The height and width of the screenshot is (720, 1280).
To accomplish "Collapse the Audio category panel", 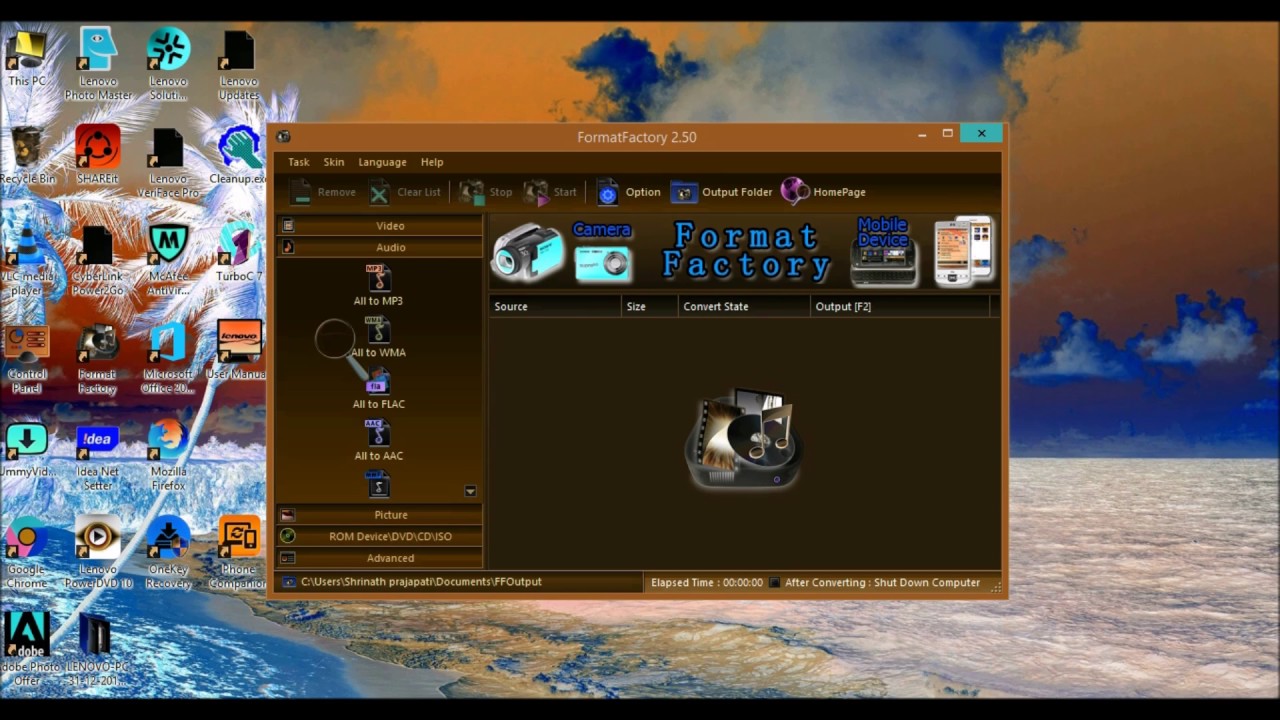I will click(x=380, y=247).
